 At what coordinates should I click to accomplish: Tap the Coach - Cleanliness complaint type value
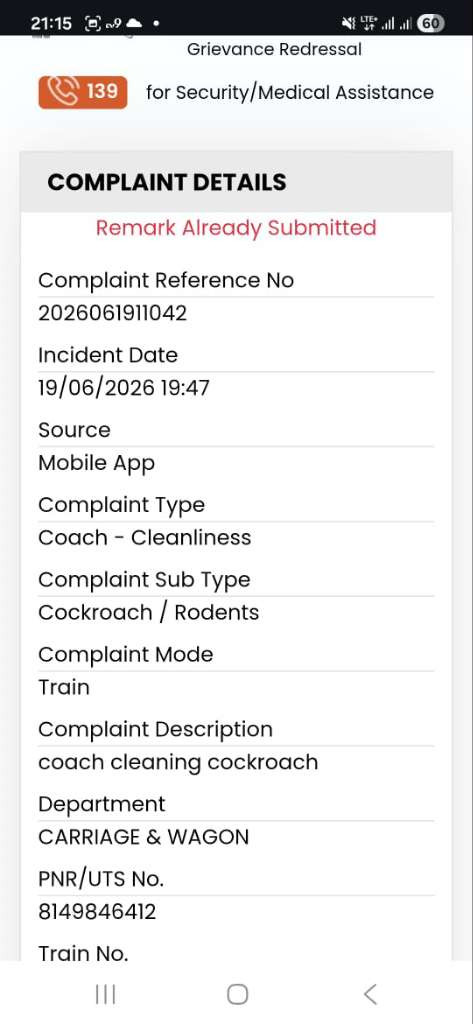[144, 537]
